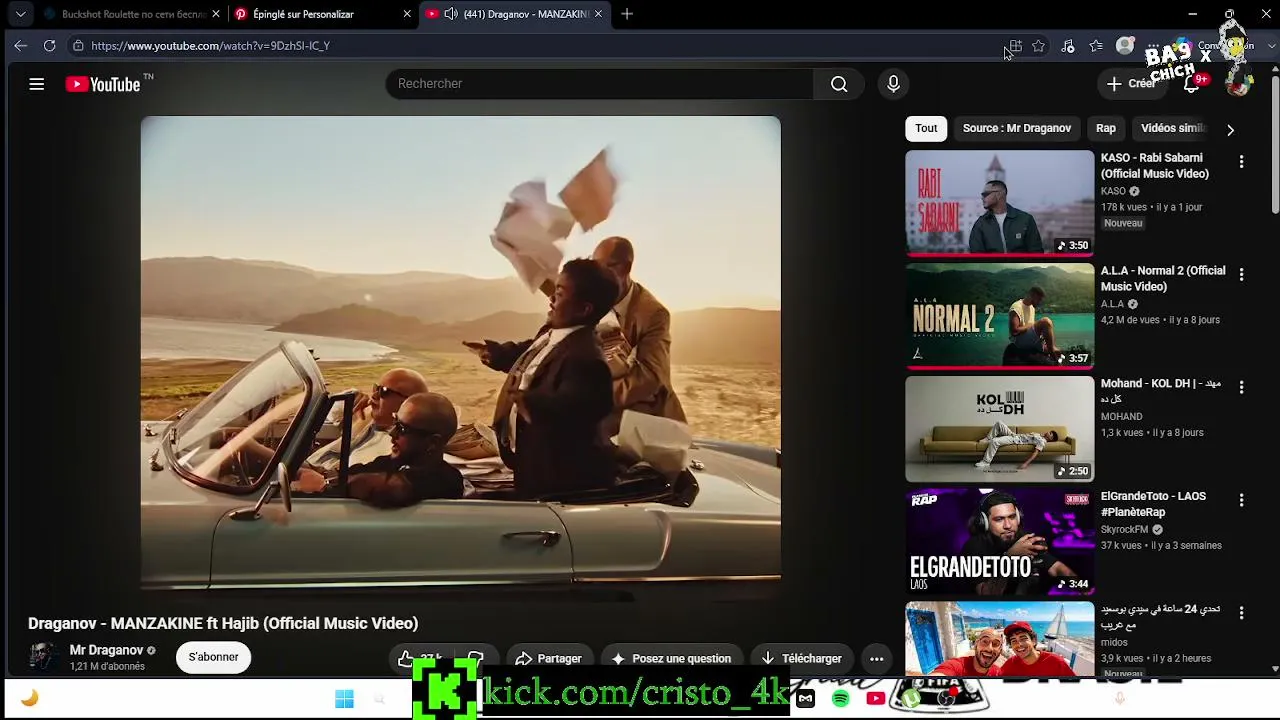Click the Créer button
Viewport: 1280px width, 720px height.
[x=1131, y=84]
